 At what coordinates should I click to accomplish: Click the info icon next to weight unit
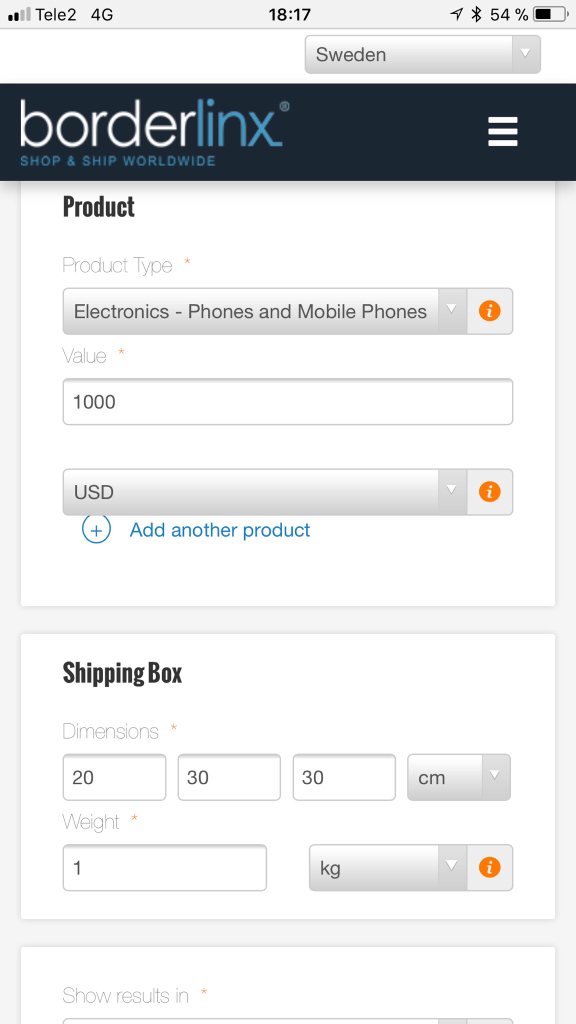489,867
